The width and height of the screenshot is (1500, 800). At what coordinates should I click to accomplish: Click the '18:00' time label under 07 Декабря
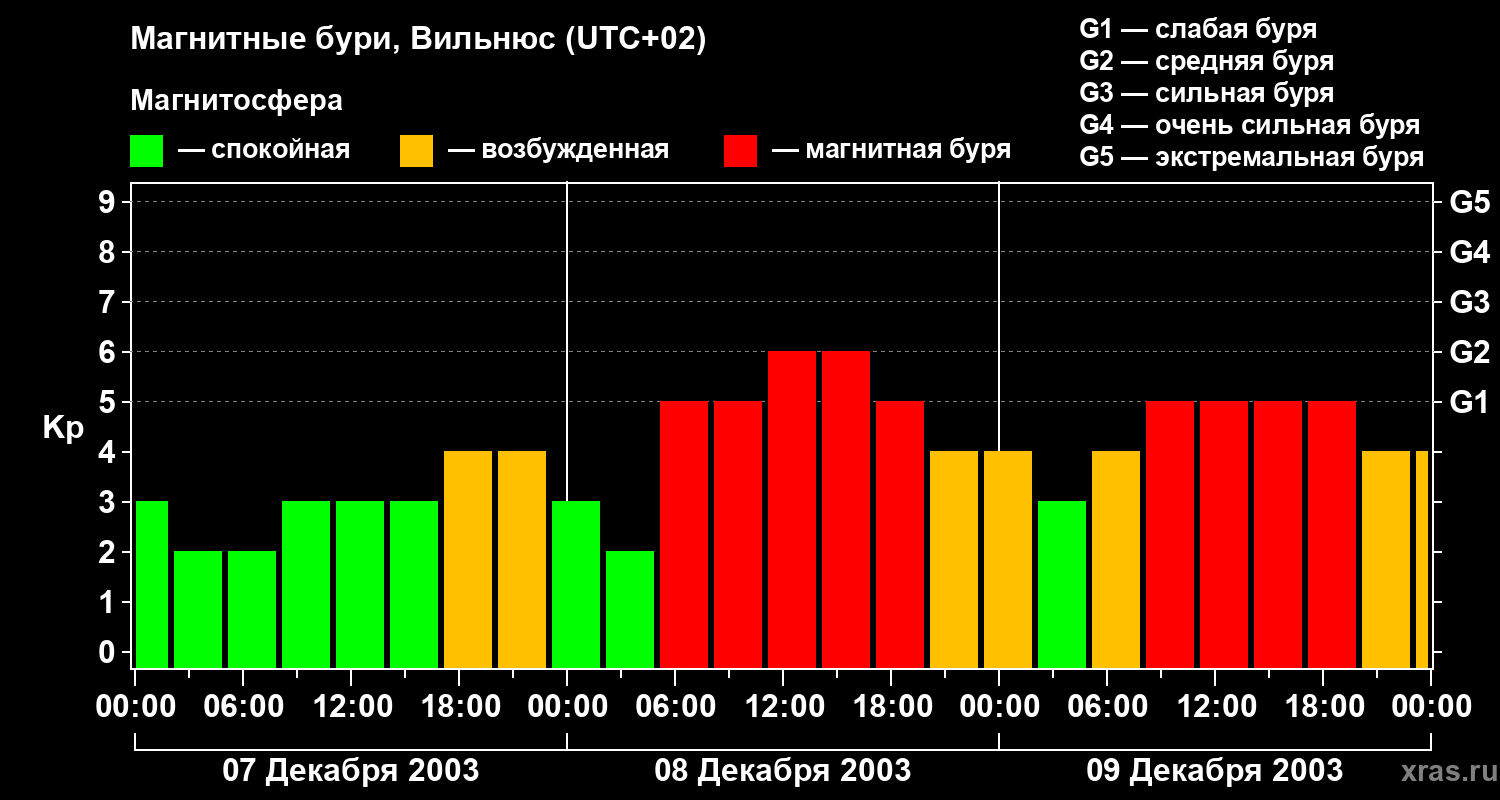tap(459, 706)
